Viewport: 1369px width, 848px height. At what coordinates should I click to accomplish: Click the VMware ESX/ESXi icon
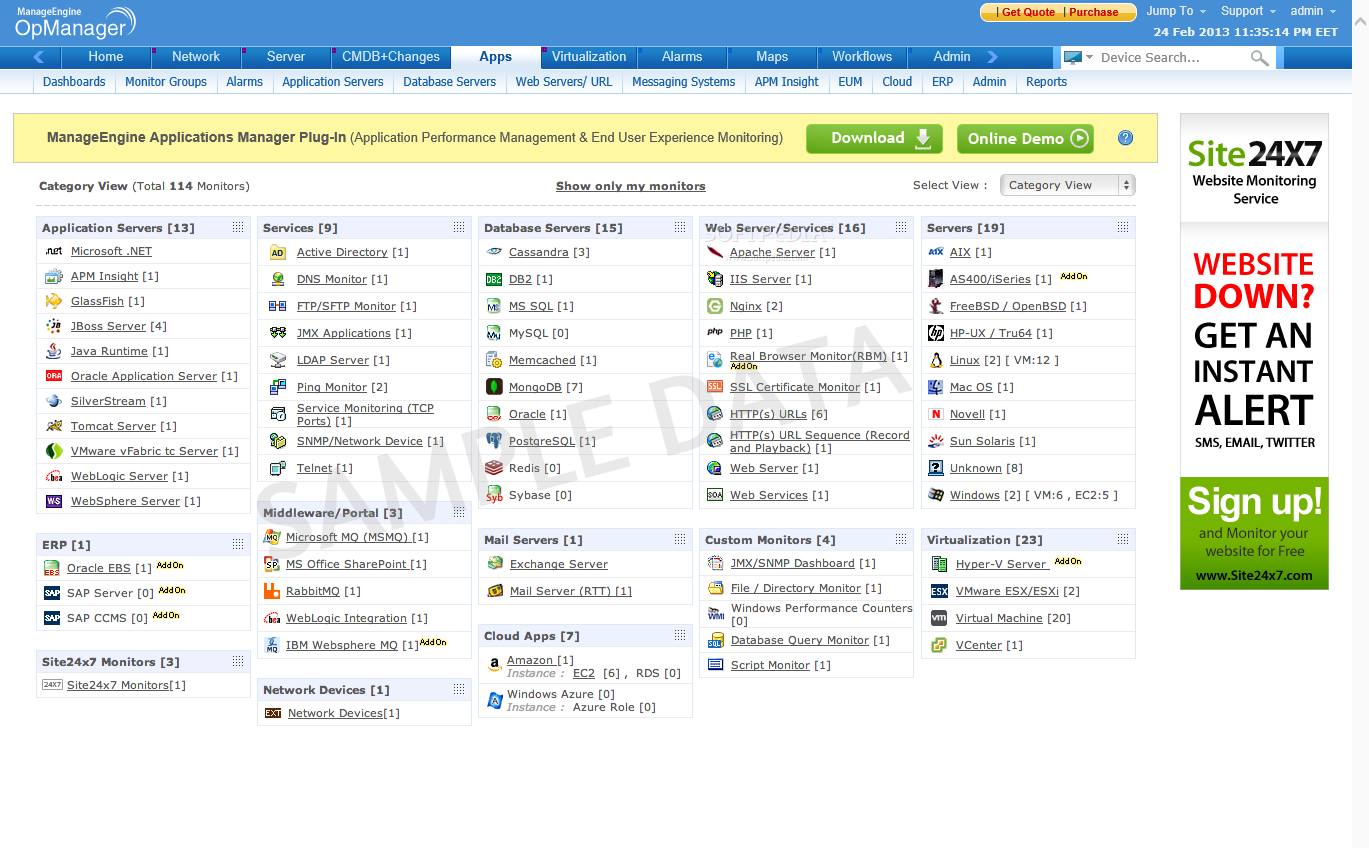(939, 591)
